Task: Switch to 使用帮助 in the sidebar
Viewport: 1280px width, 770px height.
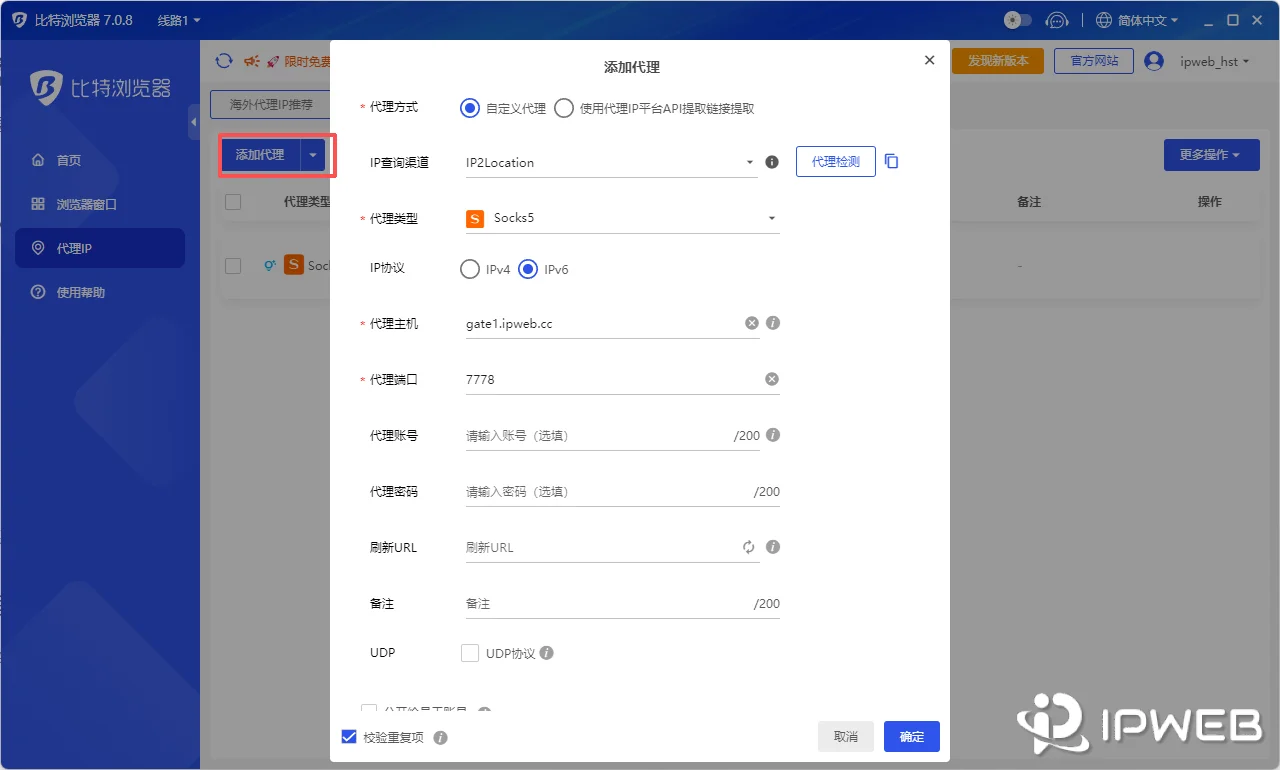Action: pos(100,293)
